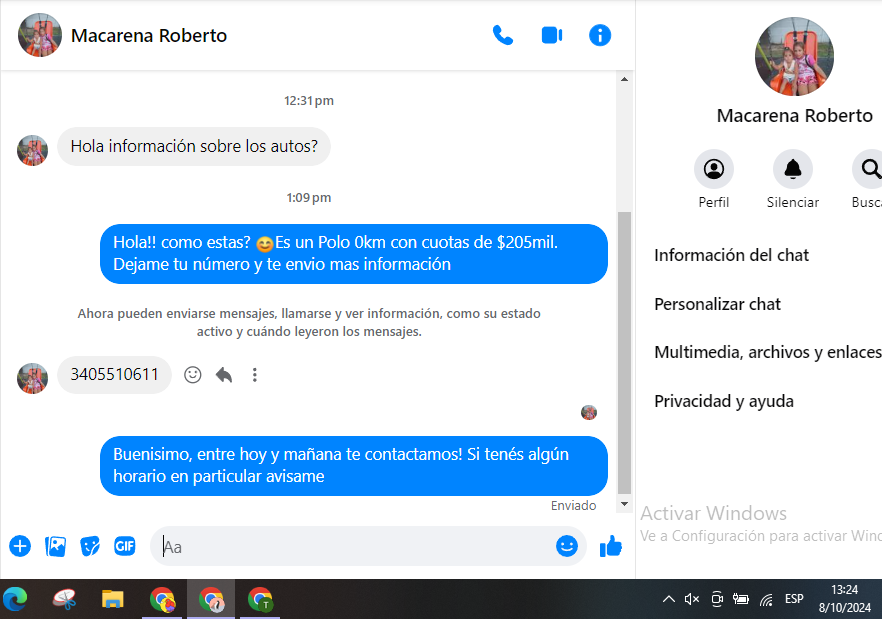Open the GIF picker
The height and width of the screenshot is (619, 882).
click(124, 546)
